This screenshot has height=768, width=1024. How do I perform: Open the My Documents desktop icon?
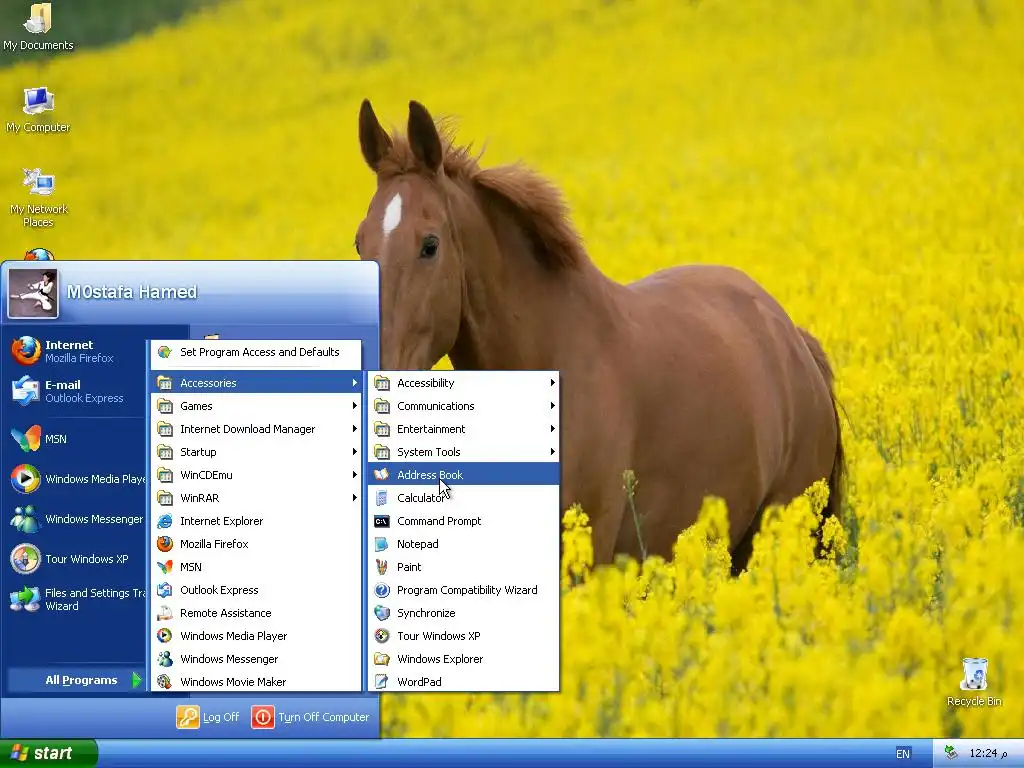(38, 27)
